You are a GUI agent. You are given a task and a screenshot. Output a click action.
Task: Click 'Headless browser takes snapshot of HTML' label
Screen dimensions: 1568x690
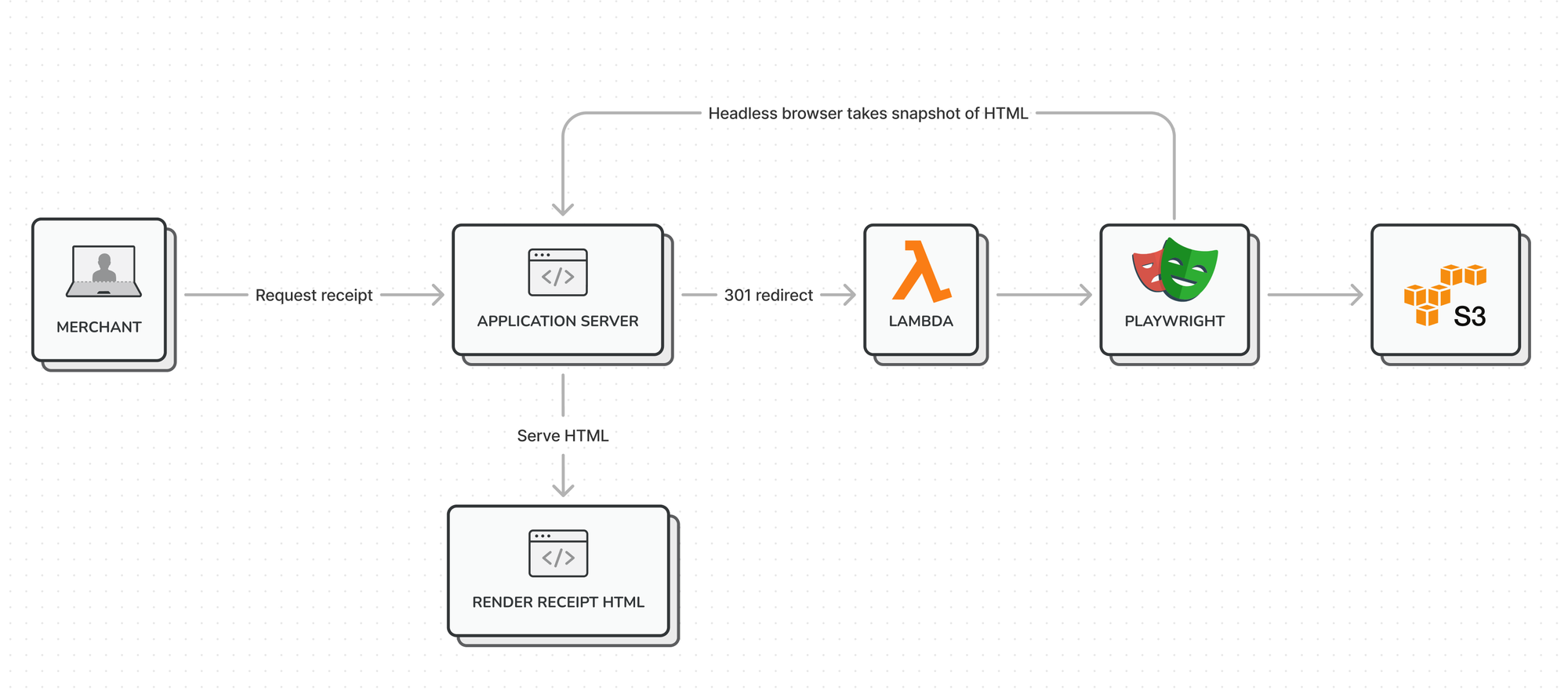868,114
